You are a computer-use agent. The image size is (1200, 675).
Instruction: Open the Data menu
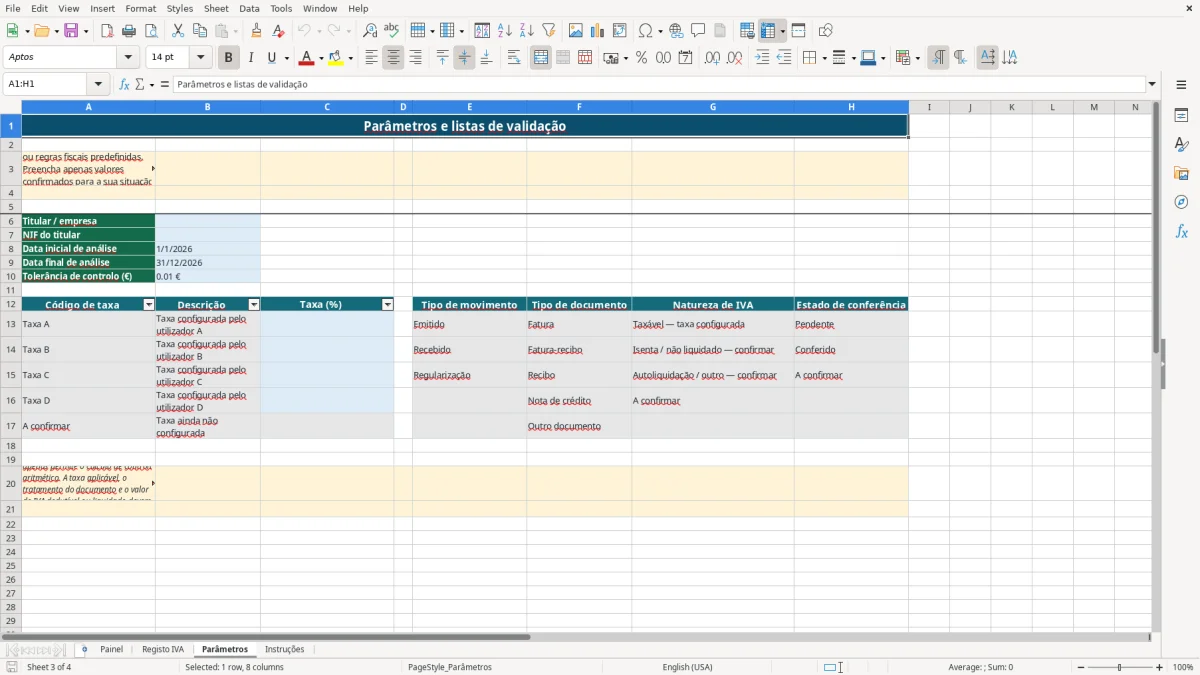(249, 8)
